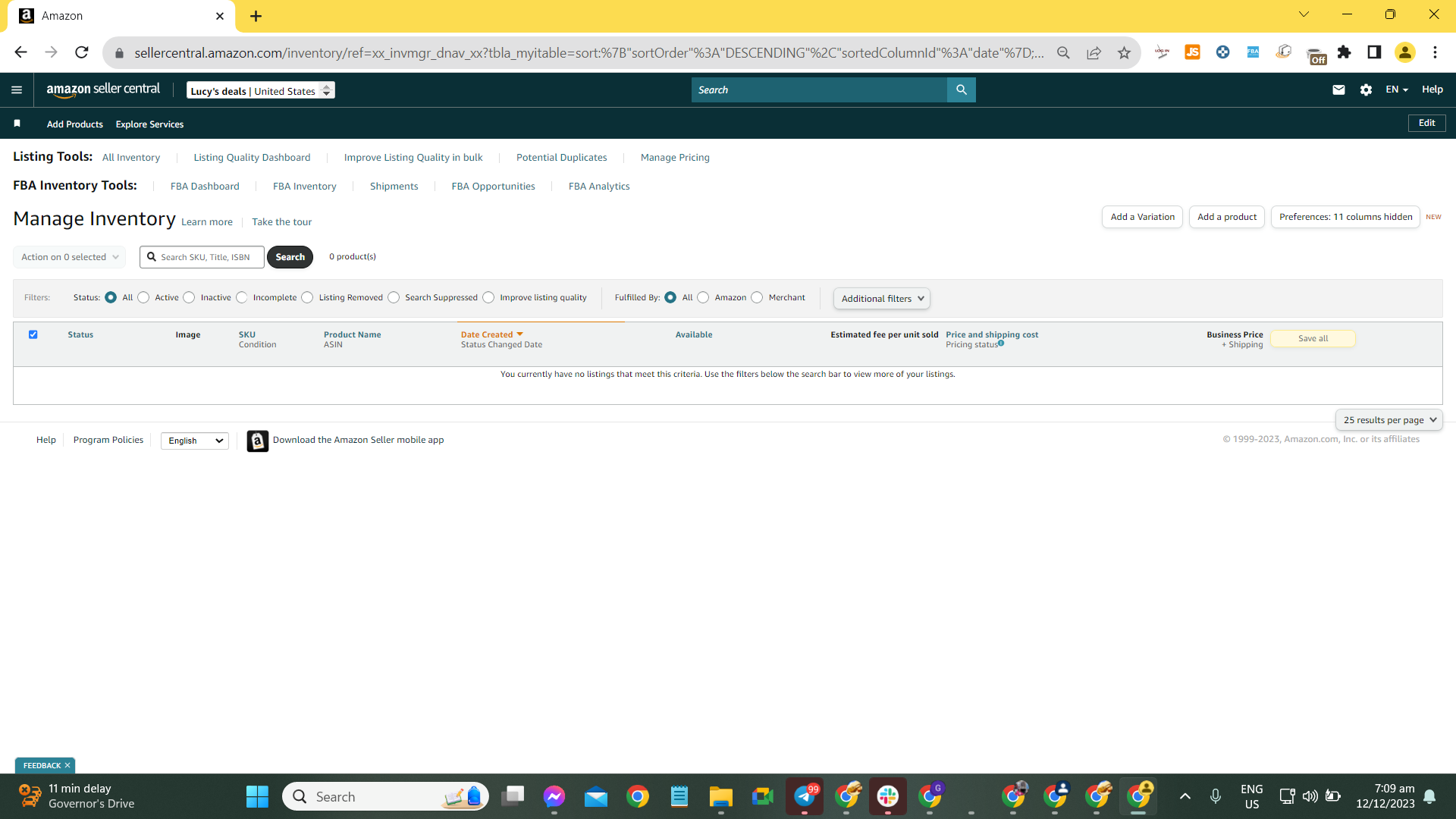This screenshot has width=1456, height=819.
Task: Click the Save all button
Action: [1313, 339]
